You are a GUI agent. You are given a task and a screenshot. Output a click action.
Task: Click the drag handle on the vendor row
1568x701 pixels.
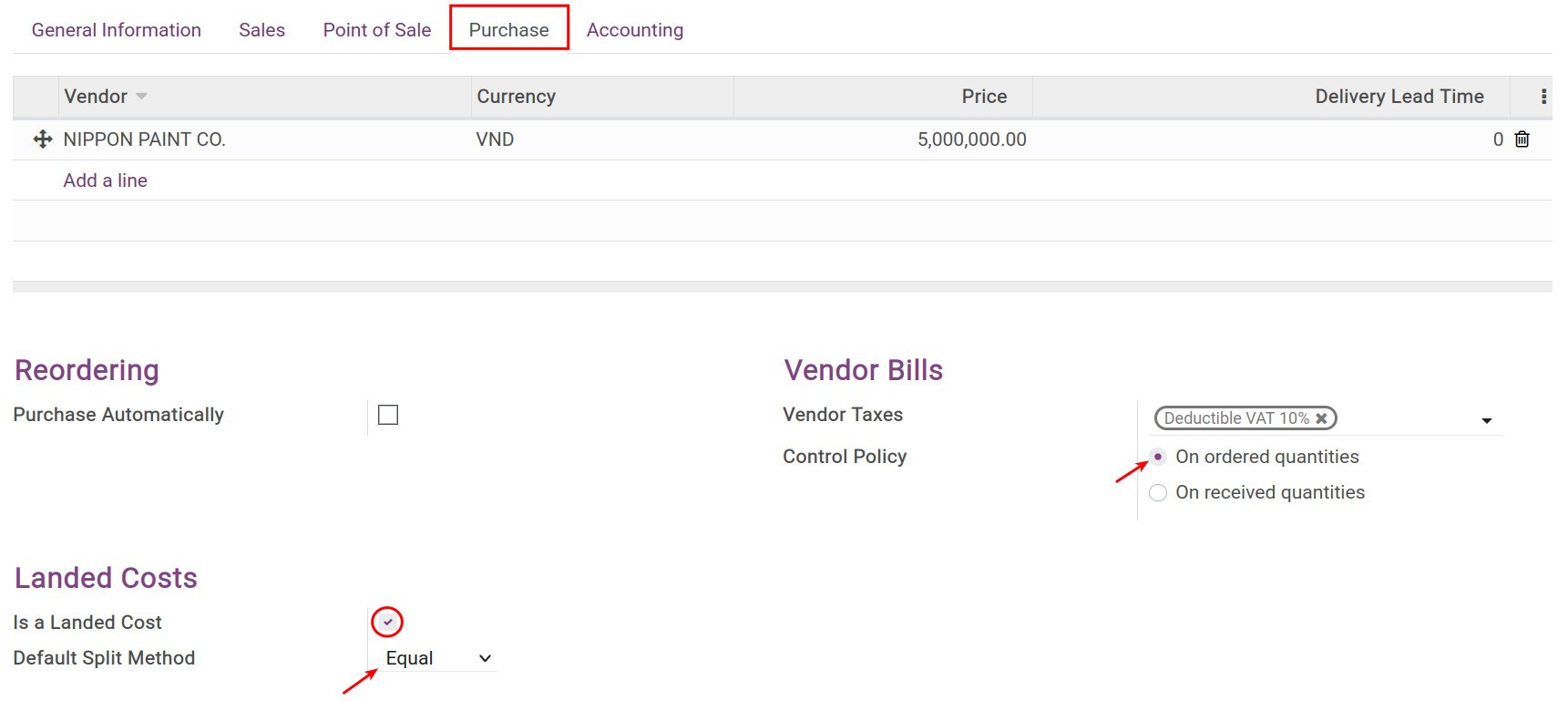point(41,139)
